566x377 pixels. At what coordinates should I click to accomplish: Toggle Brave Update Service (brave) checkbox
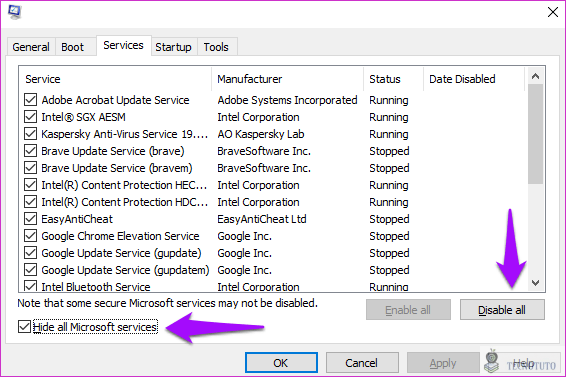(30, 151)
